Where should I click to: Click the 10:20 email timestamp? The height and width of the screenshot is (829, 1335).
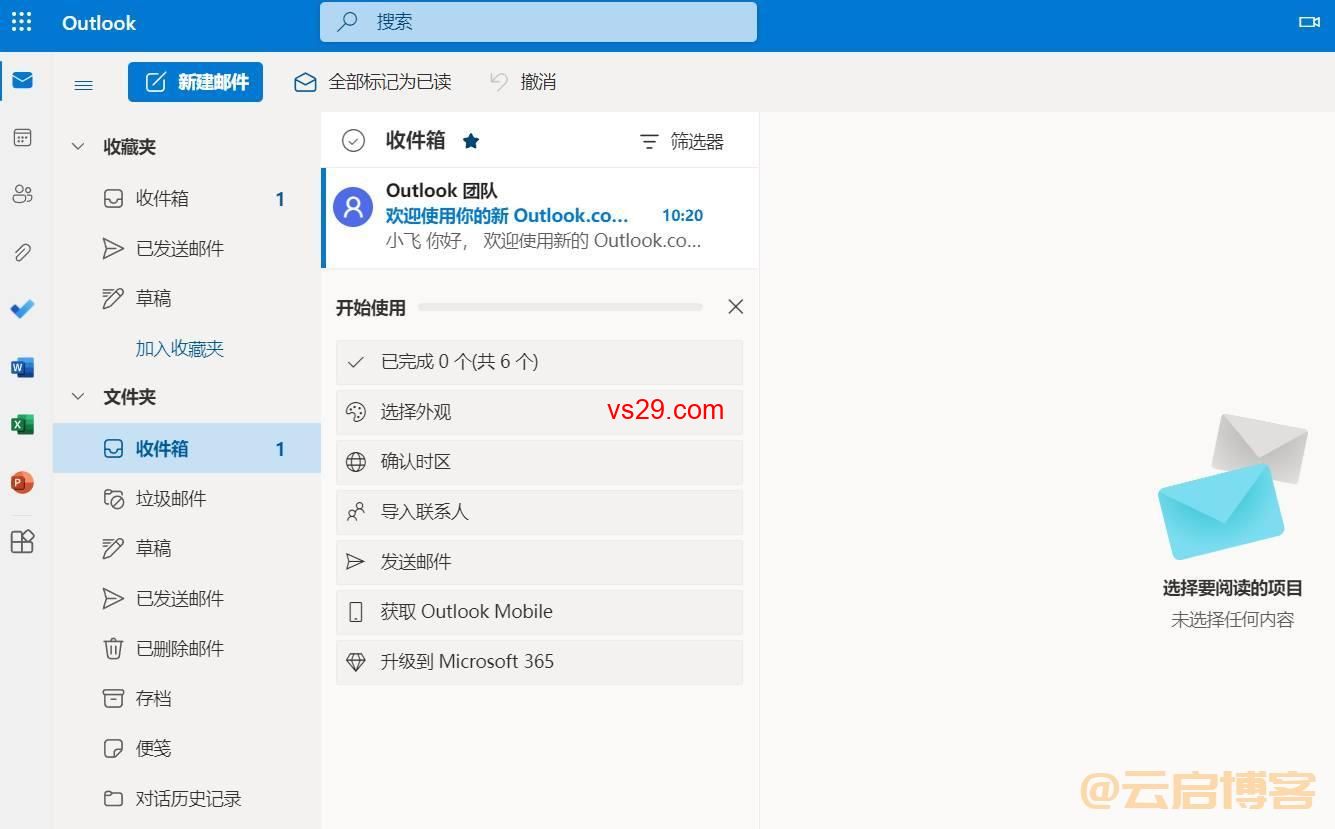click(x=682, y=215)
